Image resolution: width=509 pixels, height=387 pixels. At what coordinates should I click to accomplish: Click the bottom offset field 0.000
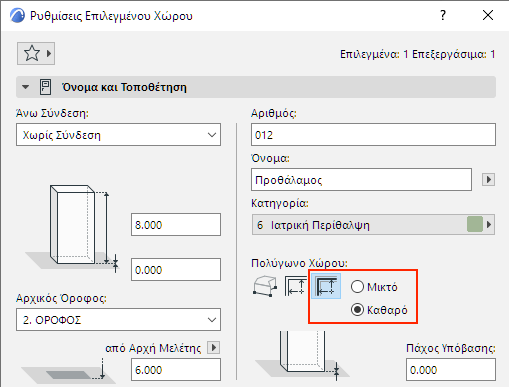coord(176,269)
